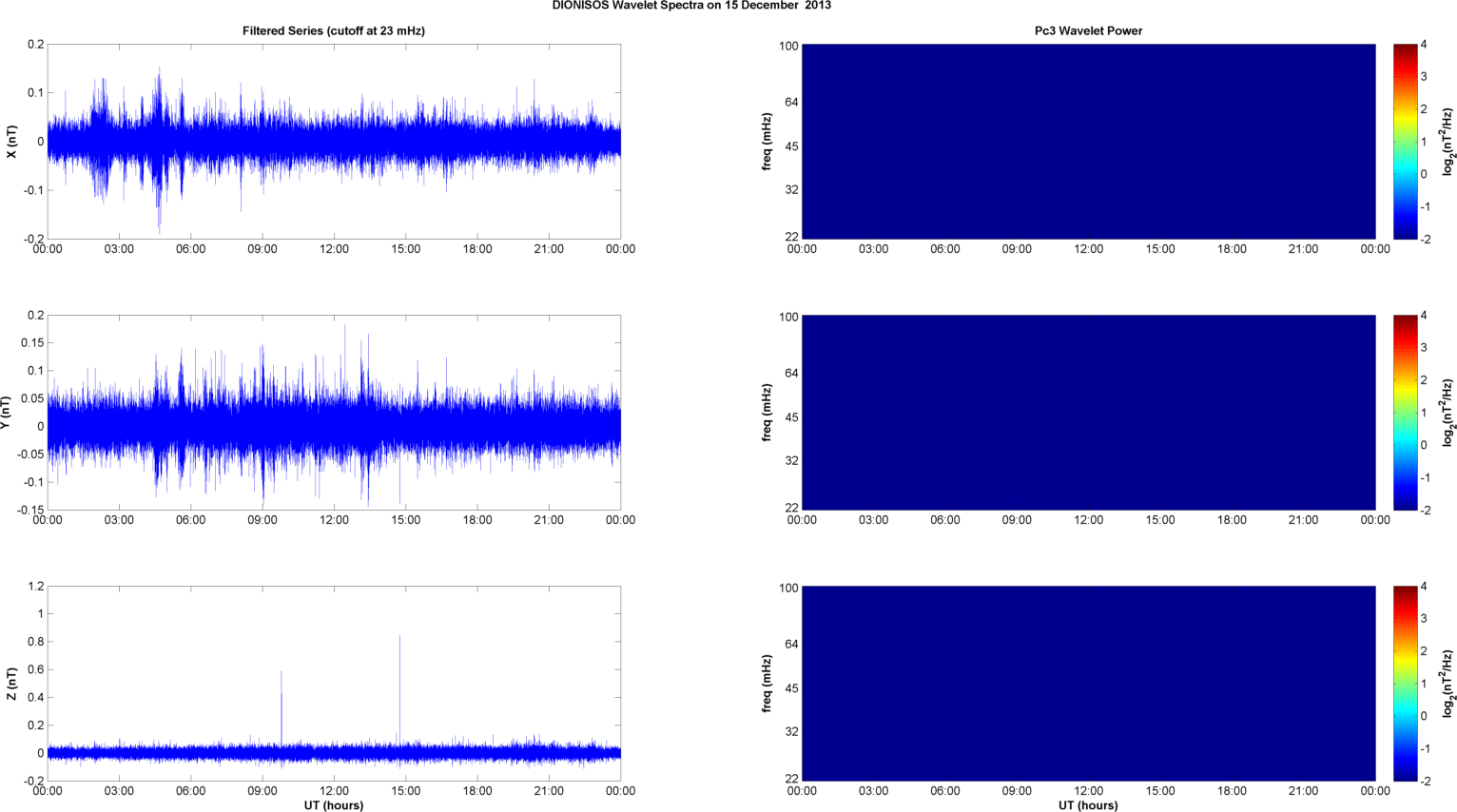Click the DIONISOS Wavelet Spectra main title

[691, 6]
